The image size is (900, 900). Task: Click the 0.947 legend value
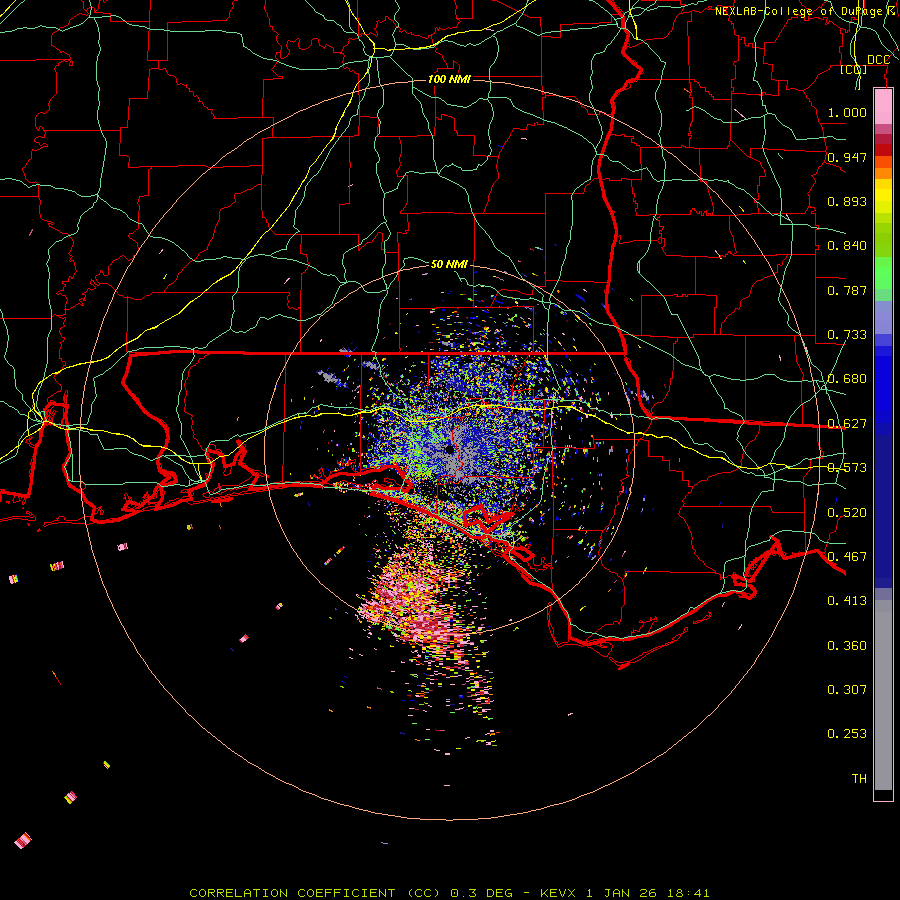847,157
